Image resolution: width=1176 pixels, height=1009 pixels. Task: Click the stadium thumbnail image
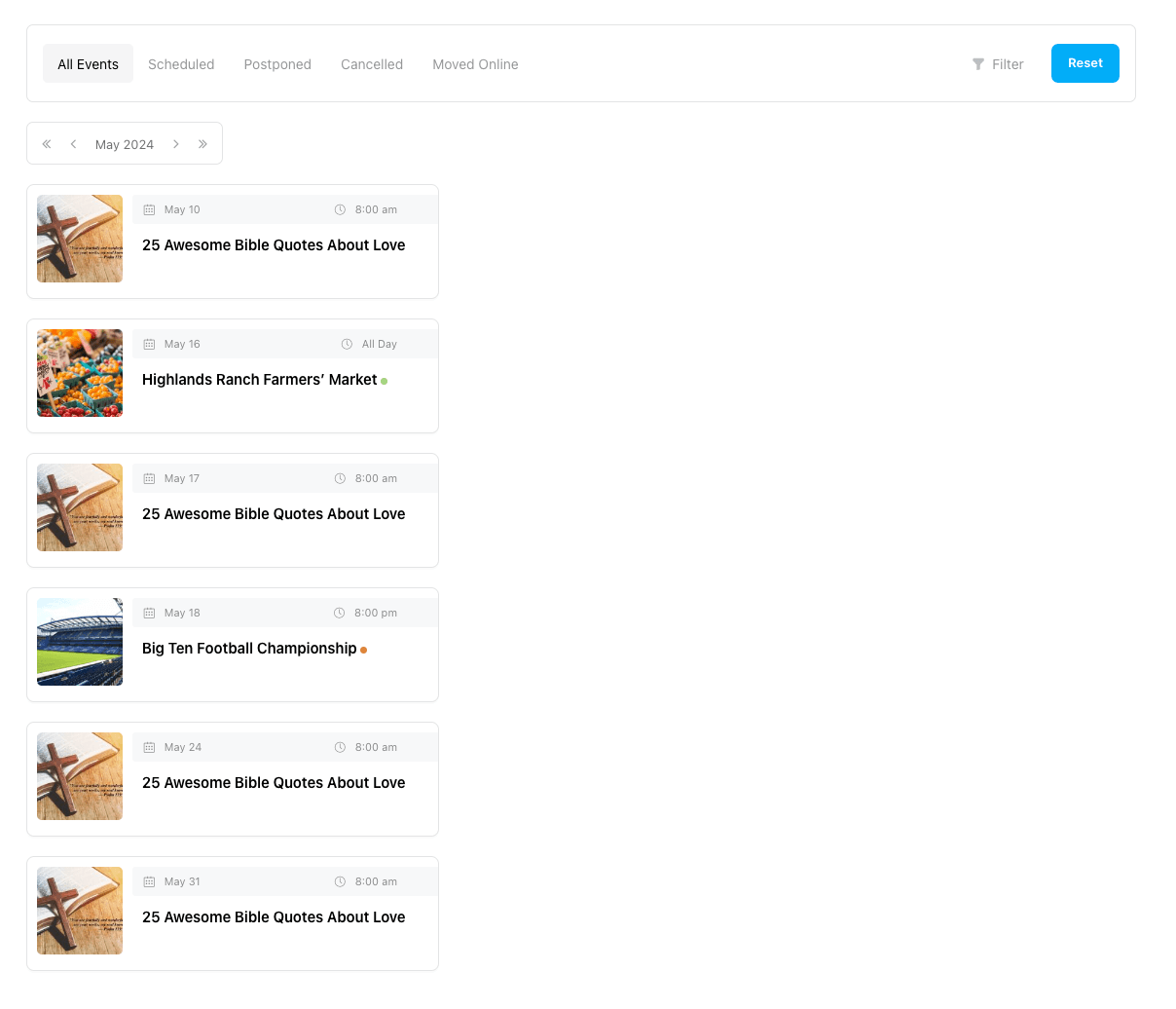(x=80, y=642)
